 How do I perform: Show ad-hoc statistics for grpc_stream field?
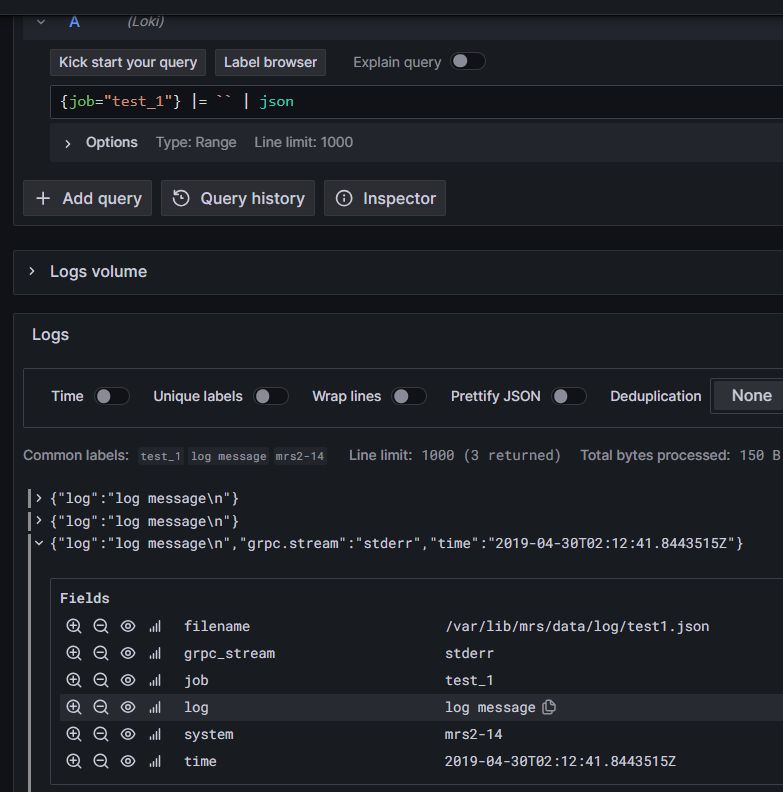[155, 653]
